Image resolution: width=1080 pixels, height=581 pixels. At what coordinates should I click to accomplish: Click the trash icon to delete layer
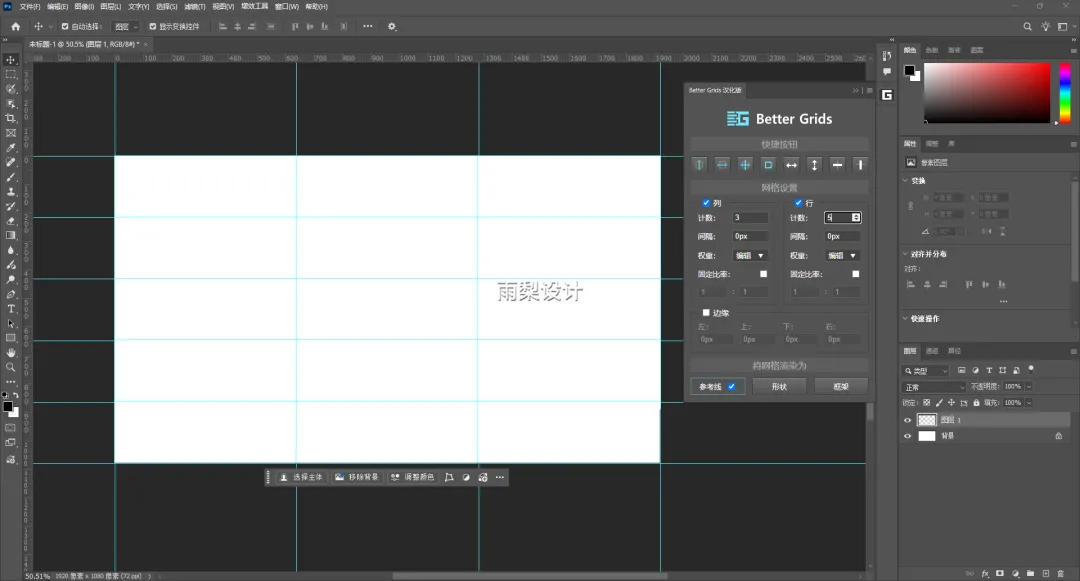(x=1060, y=573)
